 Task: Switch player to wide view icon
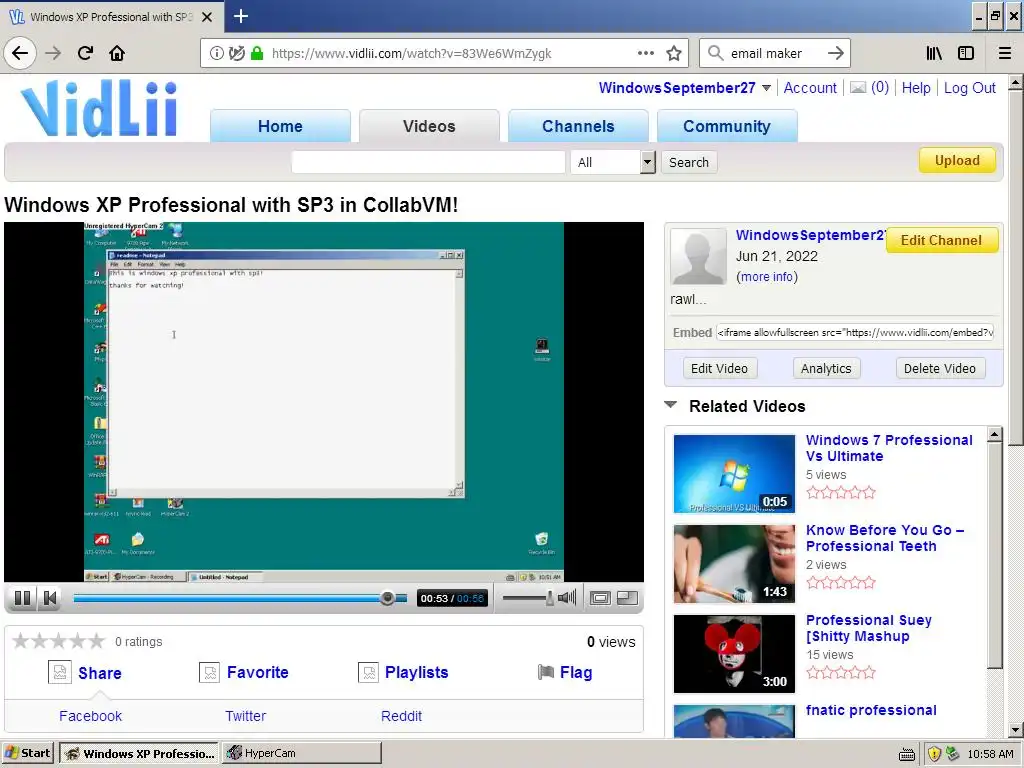click(600, 598)
